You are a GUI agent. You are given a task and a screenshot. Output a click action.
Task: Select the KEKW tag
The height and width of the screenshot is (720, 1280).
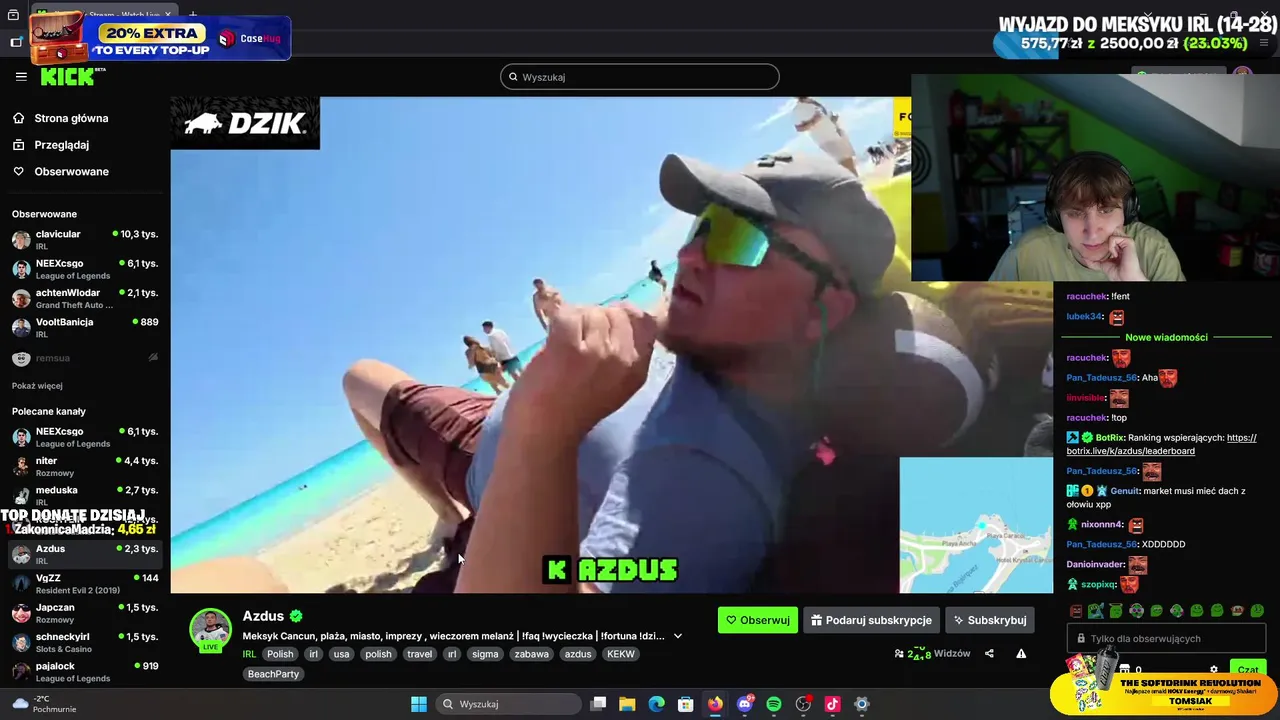(621, 654)
